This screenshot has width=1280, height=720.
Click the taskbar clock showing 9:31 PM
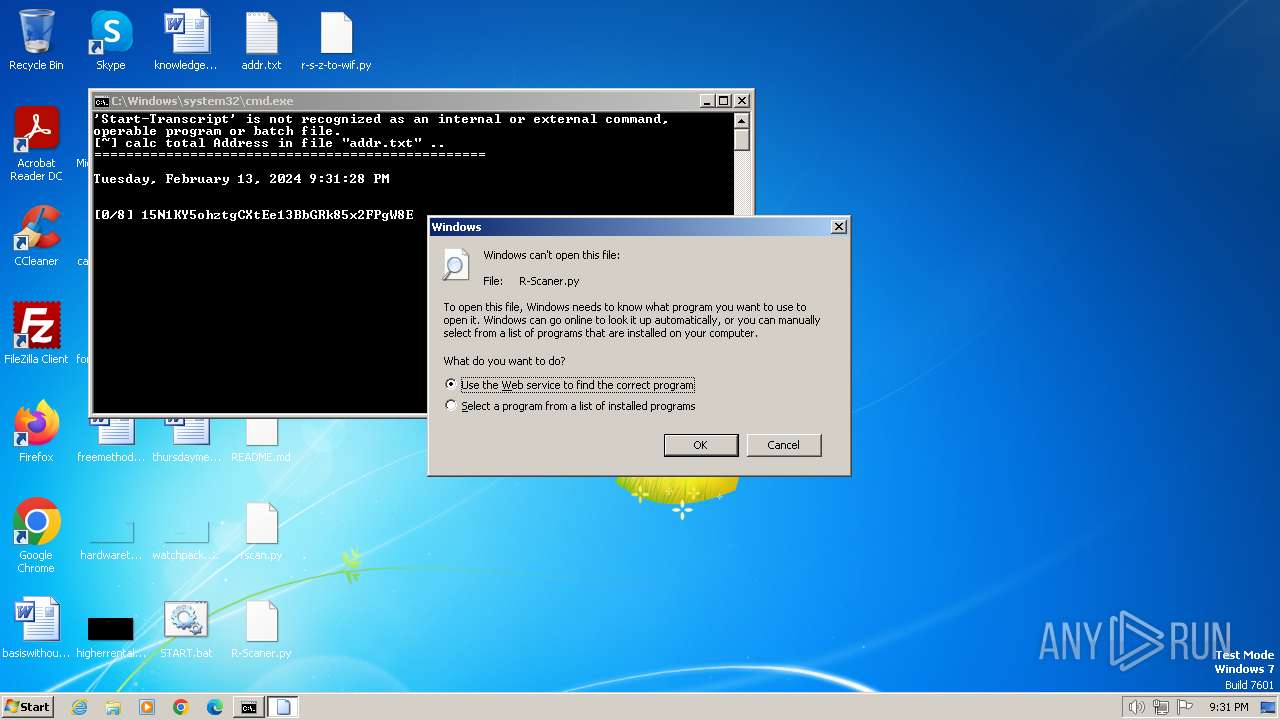(1228, 707)
